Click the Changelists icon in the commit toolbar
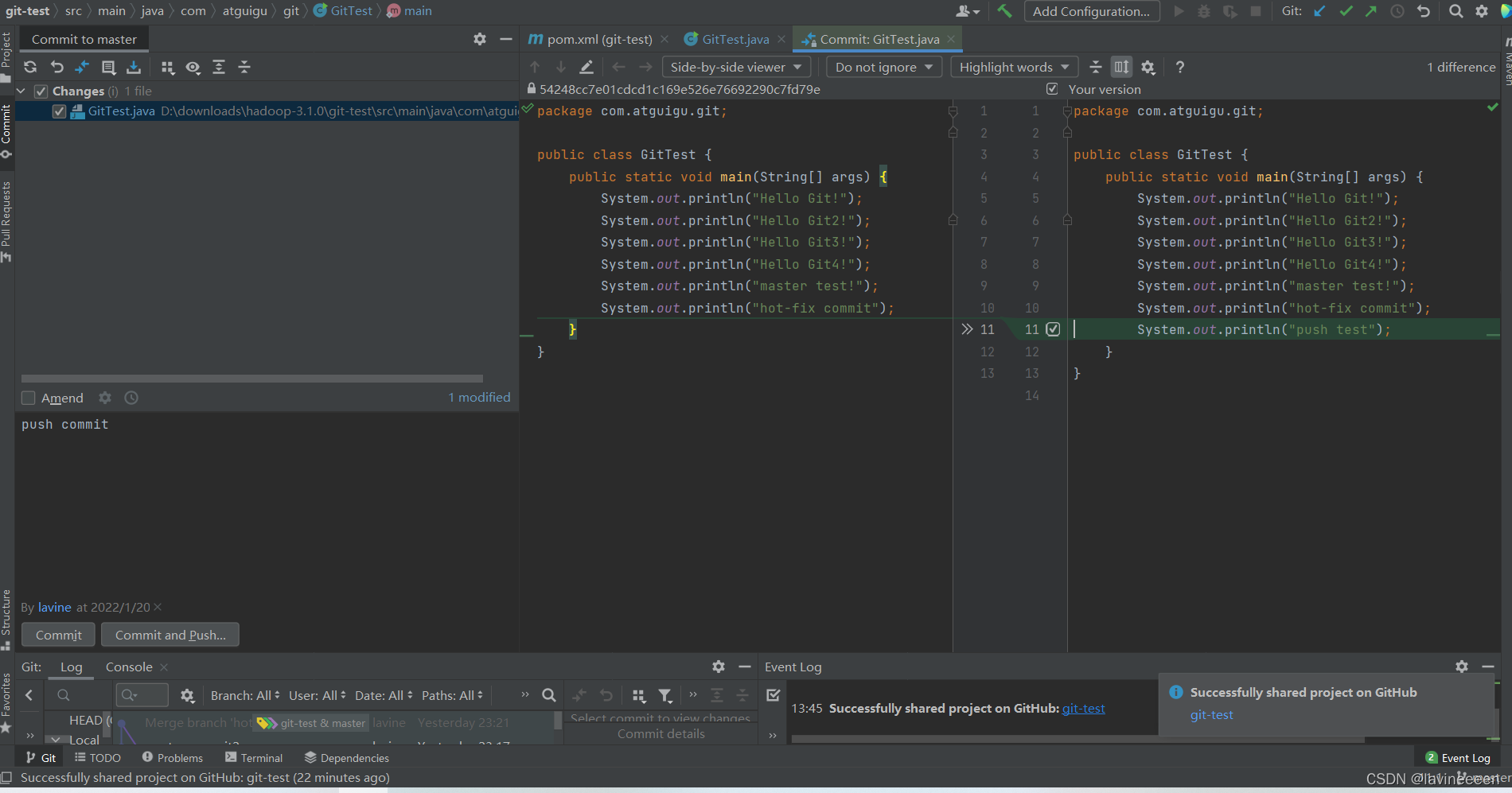 (108, 67)
